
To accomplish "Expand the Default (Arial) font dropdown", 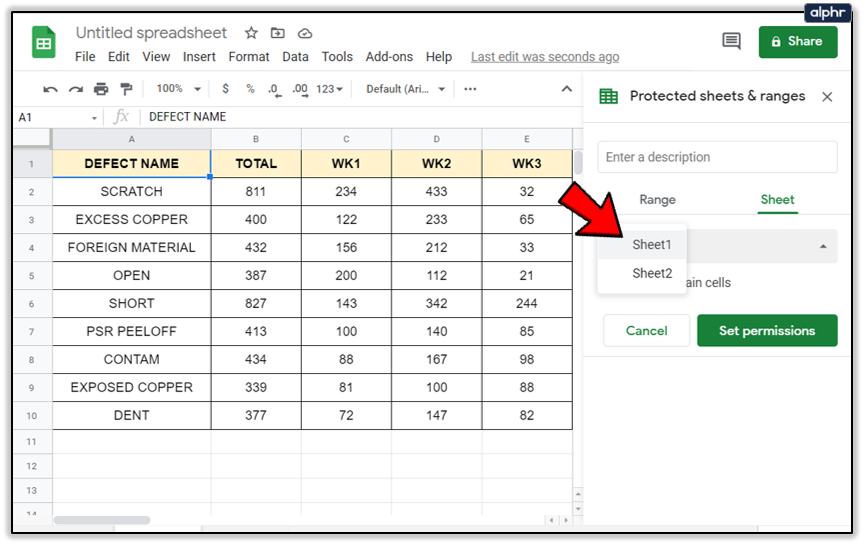I will click(405, 89).
